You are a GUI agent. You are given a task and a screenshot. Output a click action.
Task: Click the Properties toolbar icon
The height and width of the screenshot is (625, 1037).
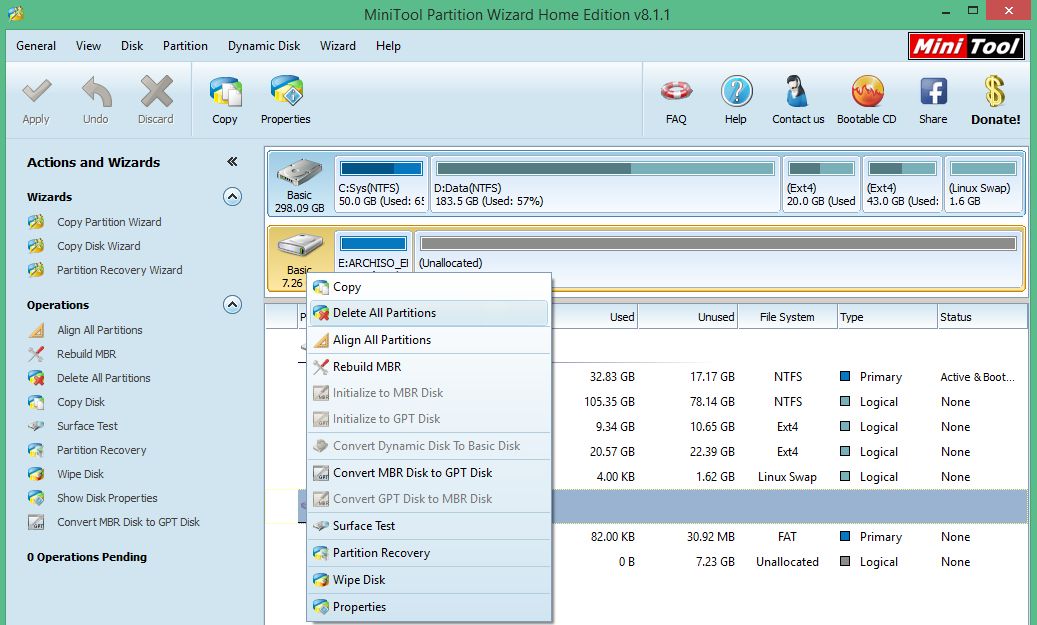click(286, 93)
